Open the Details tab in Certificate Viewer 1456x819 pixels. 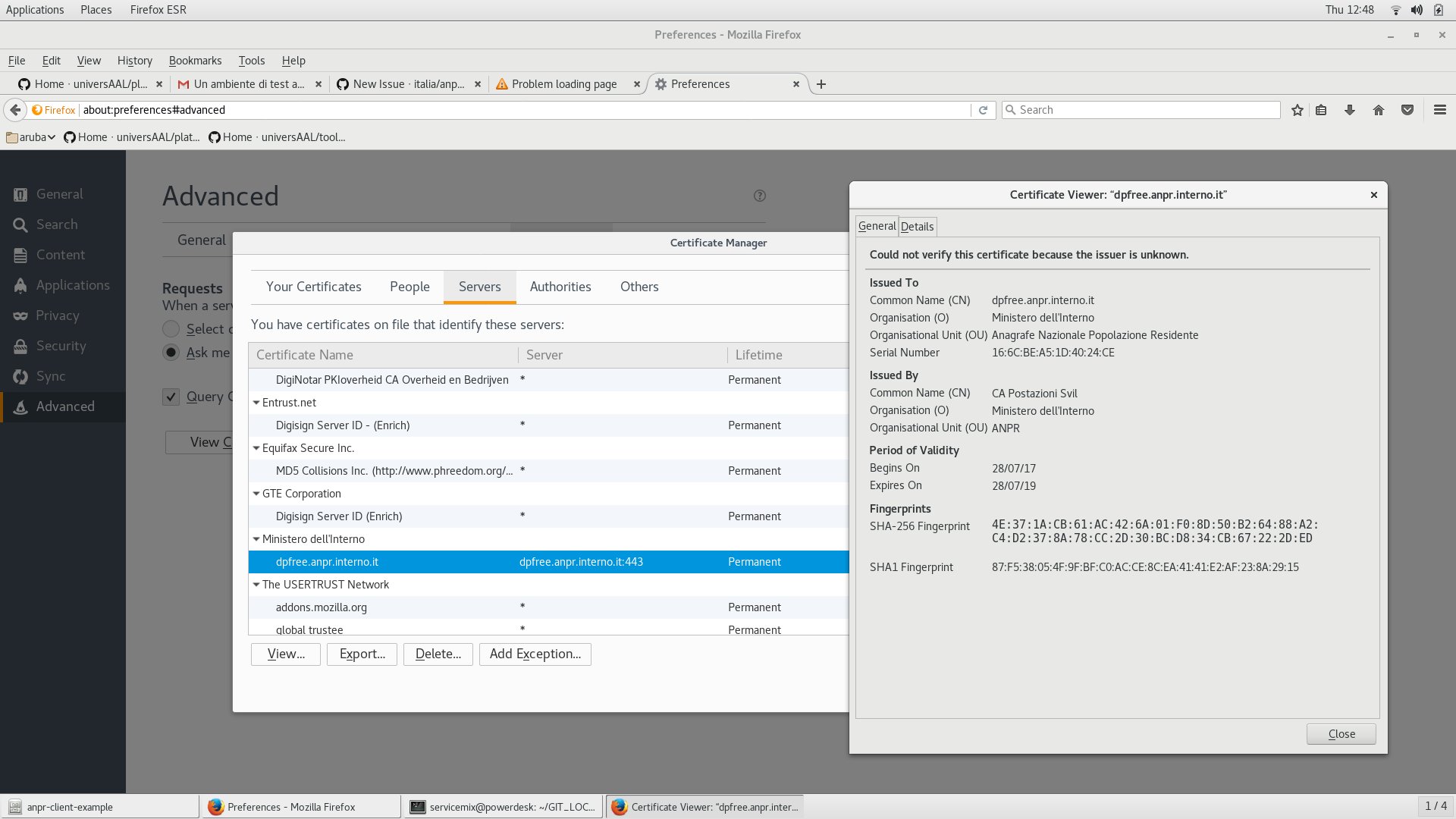[917, 227]
